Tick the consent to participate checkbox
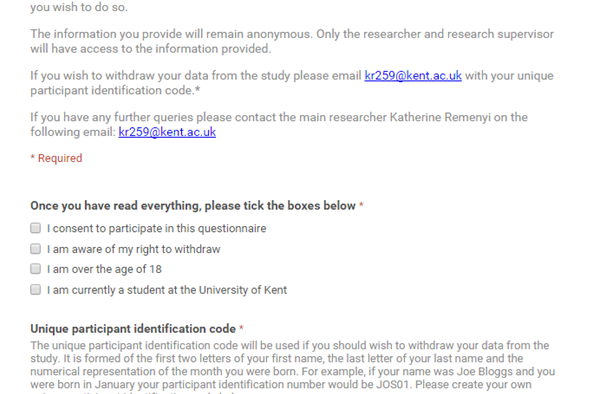Screen dimensions: 593x394 36,228
